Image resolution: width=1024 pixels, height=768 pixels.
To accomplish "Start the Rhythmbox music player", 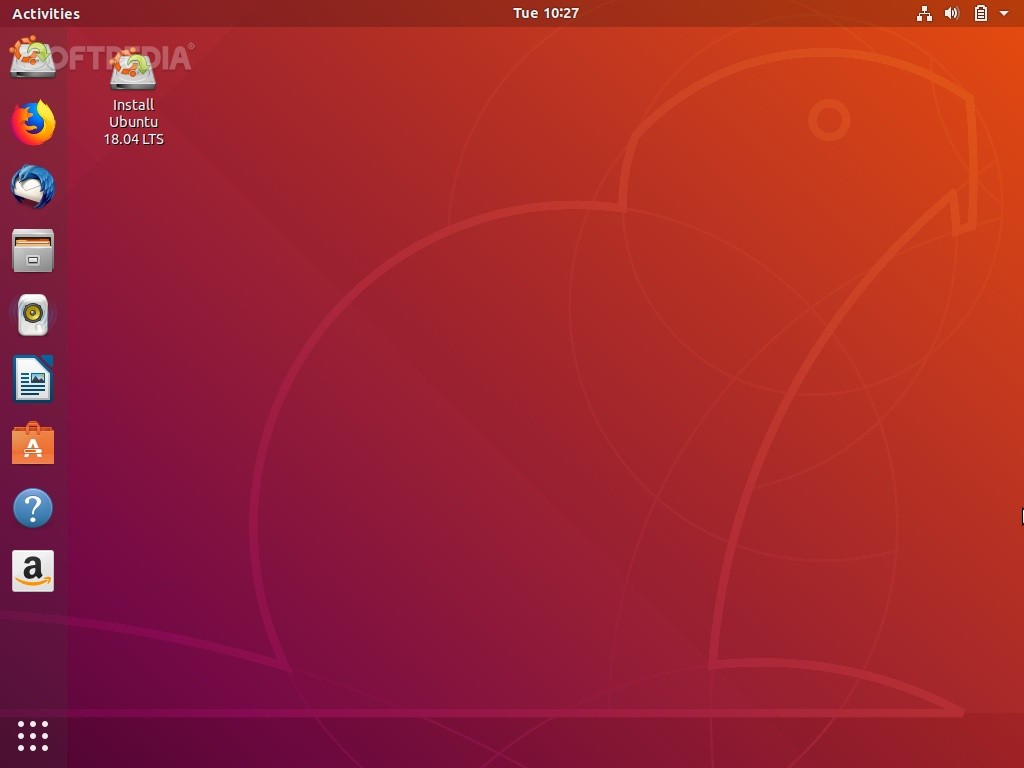I will [x=33, y=315].
